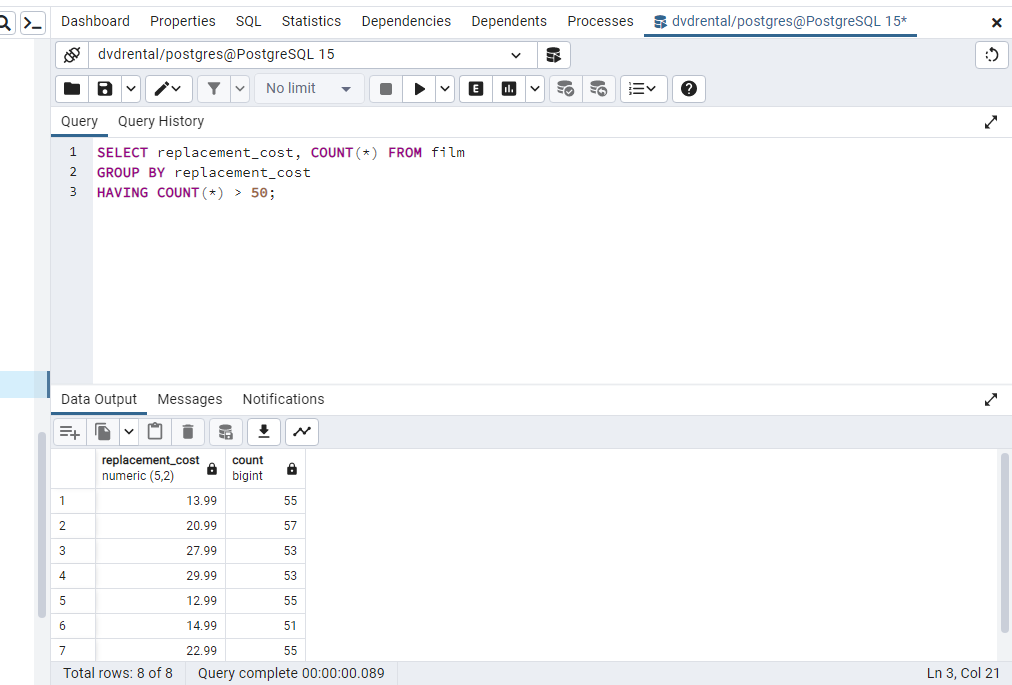The image size is (1012, 685).
Task: Delete the selected rows from results
Action: coord(188,431)
